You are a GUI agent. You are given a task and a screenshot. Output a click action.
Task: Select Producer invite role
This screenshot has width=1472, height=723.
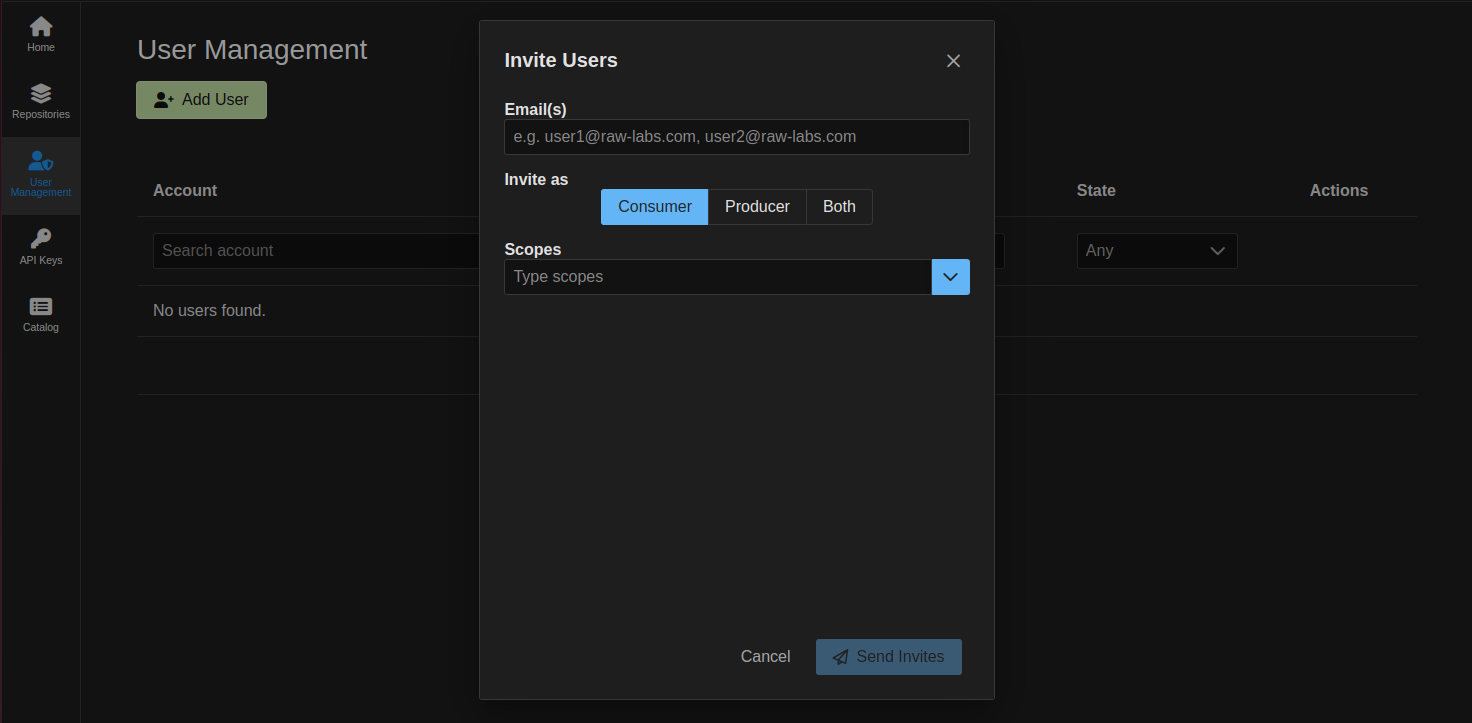point(757,207)
